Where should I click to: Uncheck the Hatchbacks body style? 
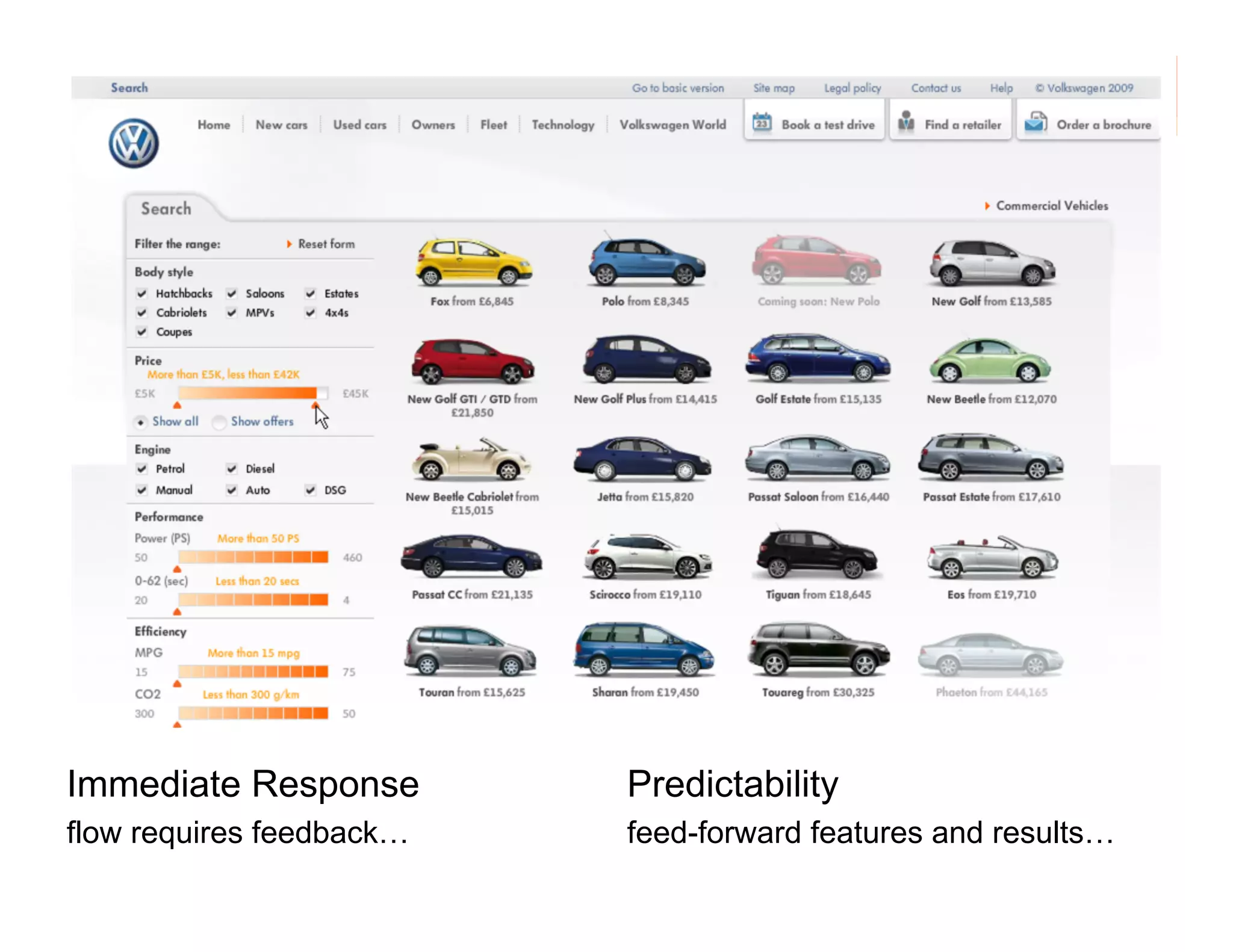coord(142,294)
